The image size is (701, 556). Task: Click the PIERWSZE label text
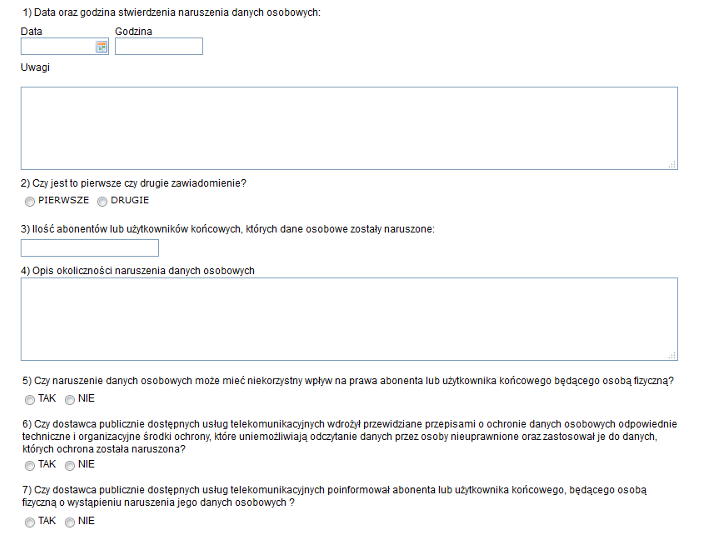63,200
